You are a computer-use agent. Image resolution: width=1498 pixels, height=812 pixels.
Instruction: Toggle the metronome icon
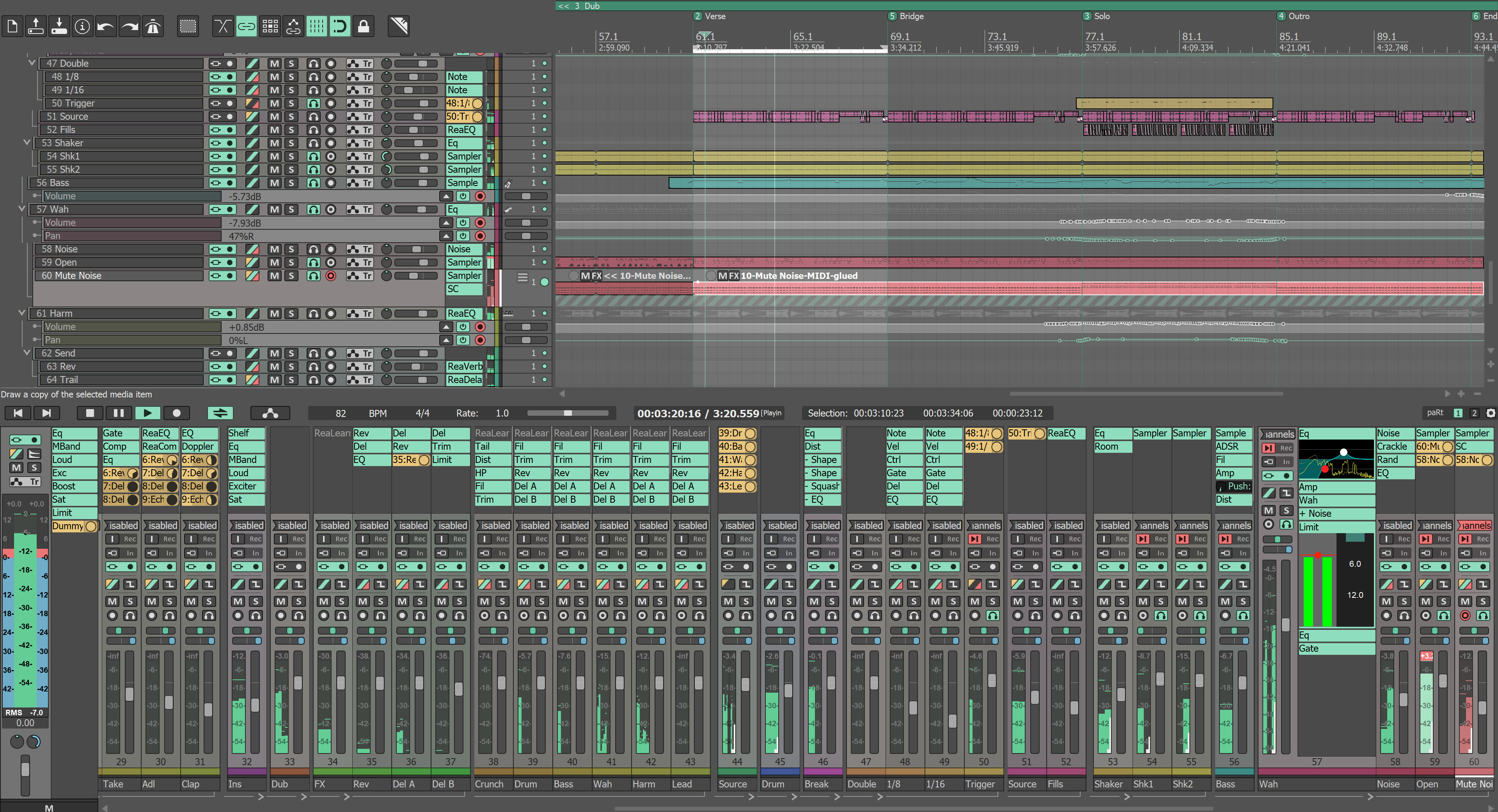[x=153, y=26]
